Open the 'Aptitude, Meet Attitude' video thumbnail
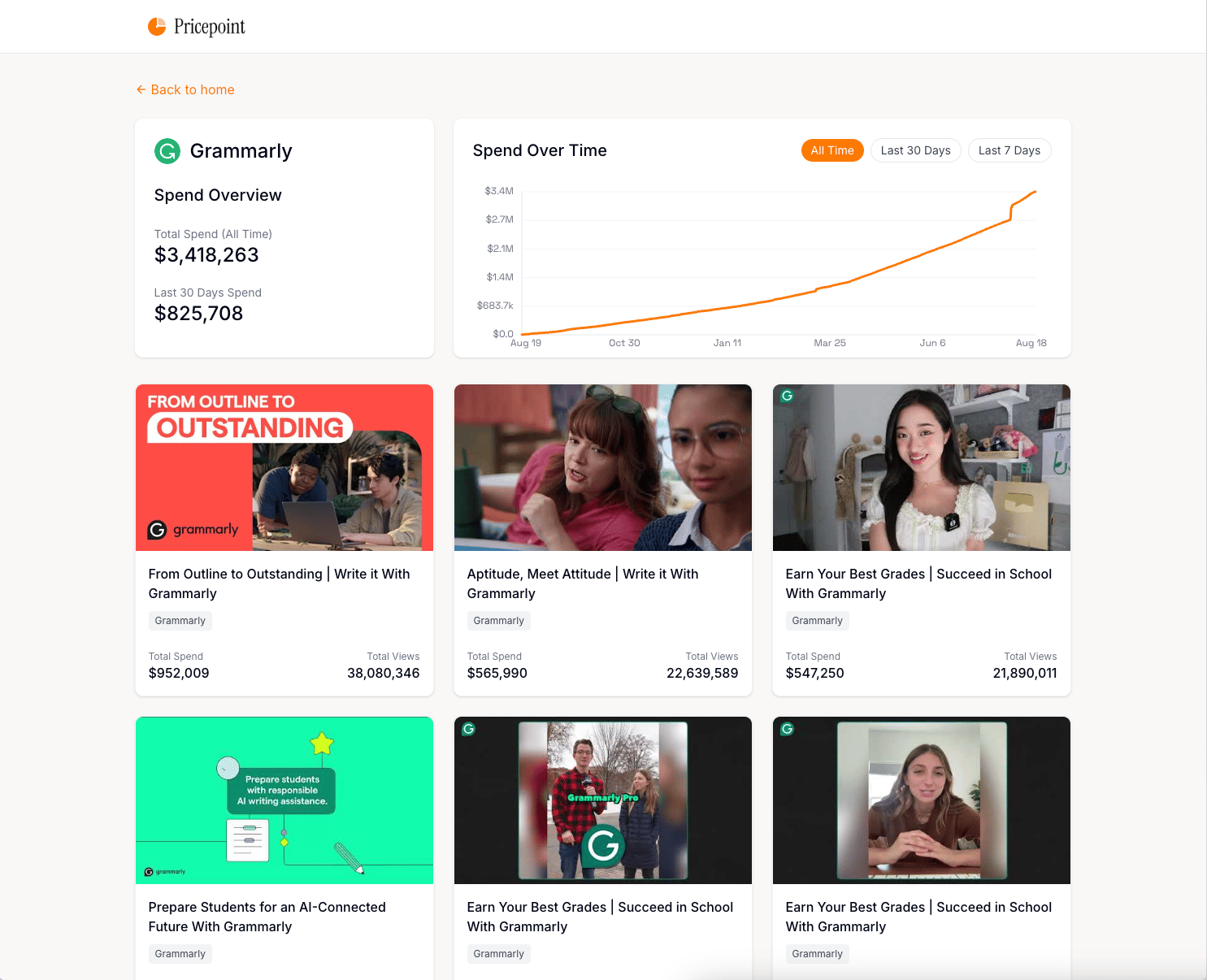The height and width of the screenshot is (980, 1207). point(603,467)
